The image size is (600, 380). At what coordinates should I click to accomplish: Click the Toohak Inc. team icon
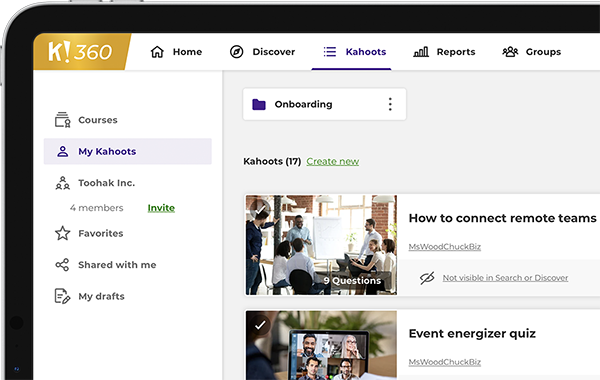[x=62, y=183]
